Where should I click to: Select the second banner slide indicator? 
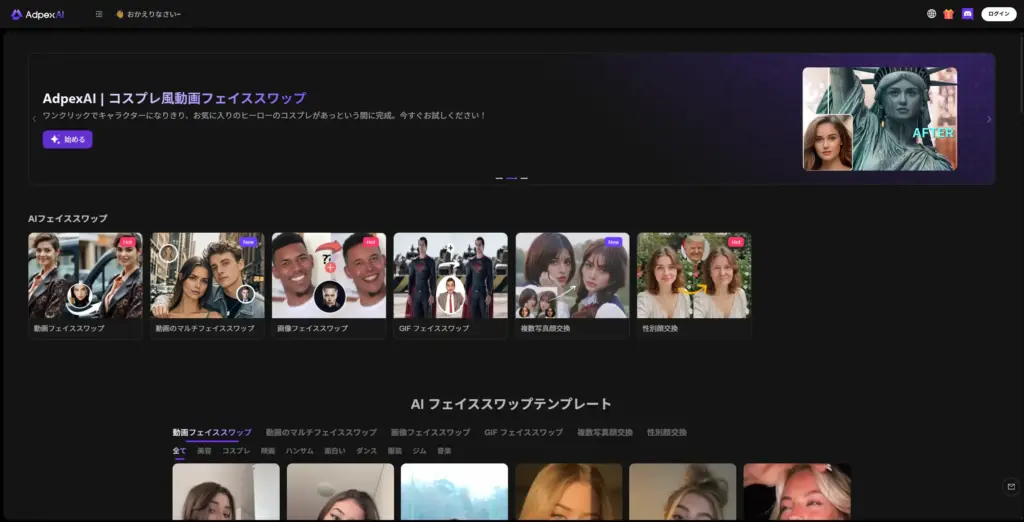(511, 178)
